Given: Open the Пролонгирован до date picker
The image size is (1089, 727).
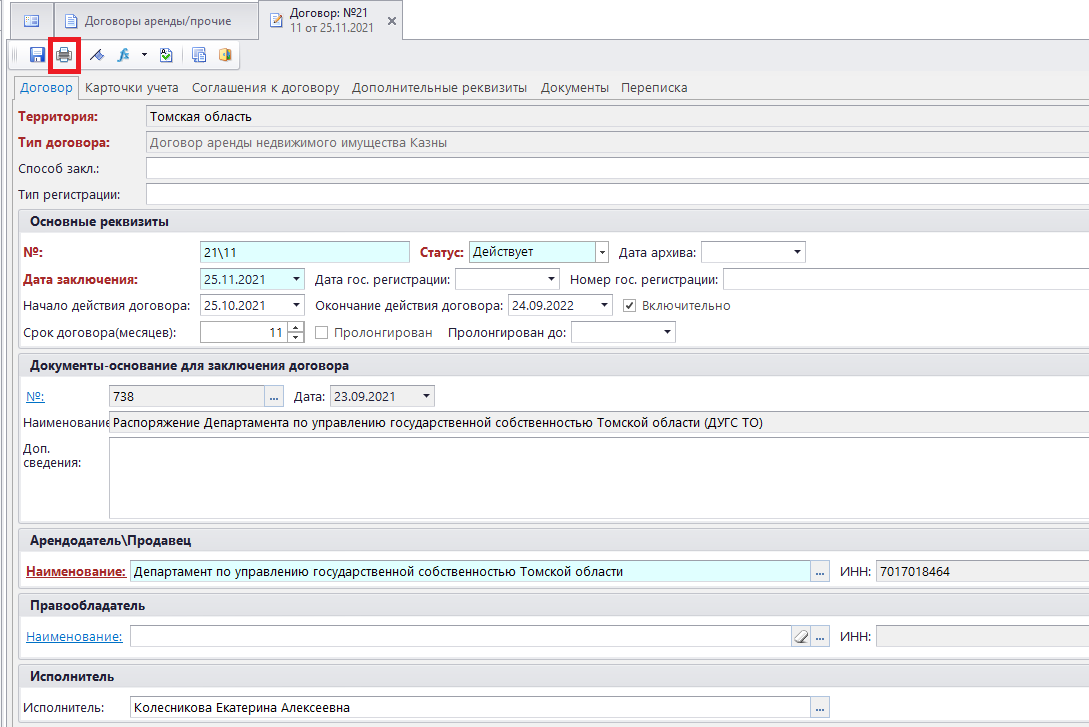Looking at the screenshot, I should (x=667, y=332).
